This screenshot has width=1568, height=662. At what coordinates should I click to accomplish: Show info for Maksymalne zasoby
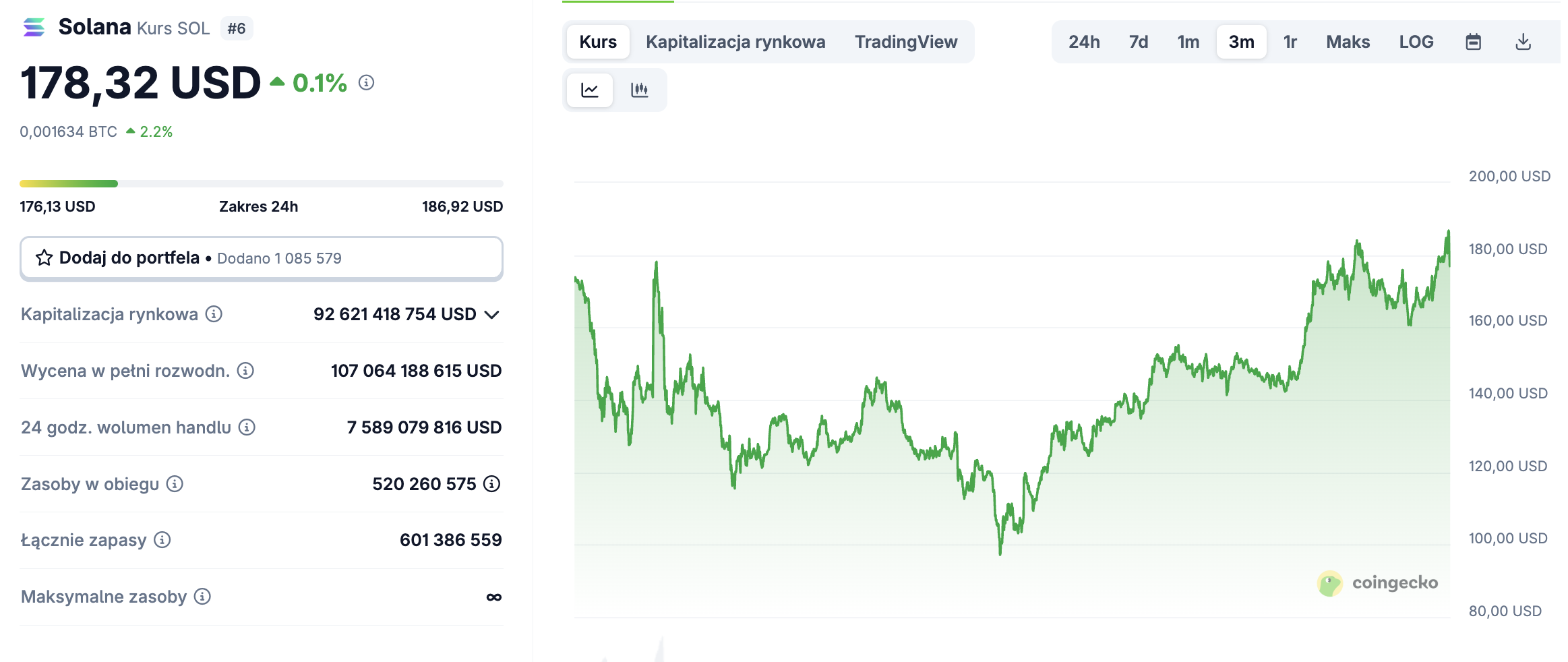(202, 597)
